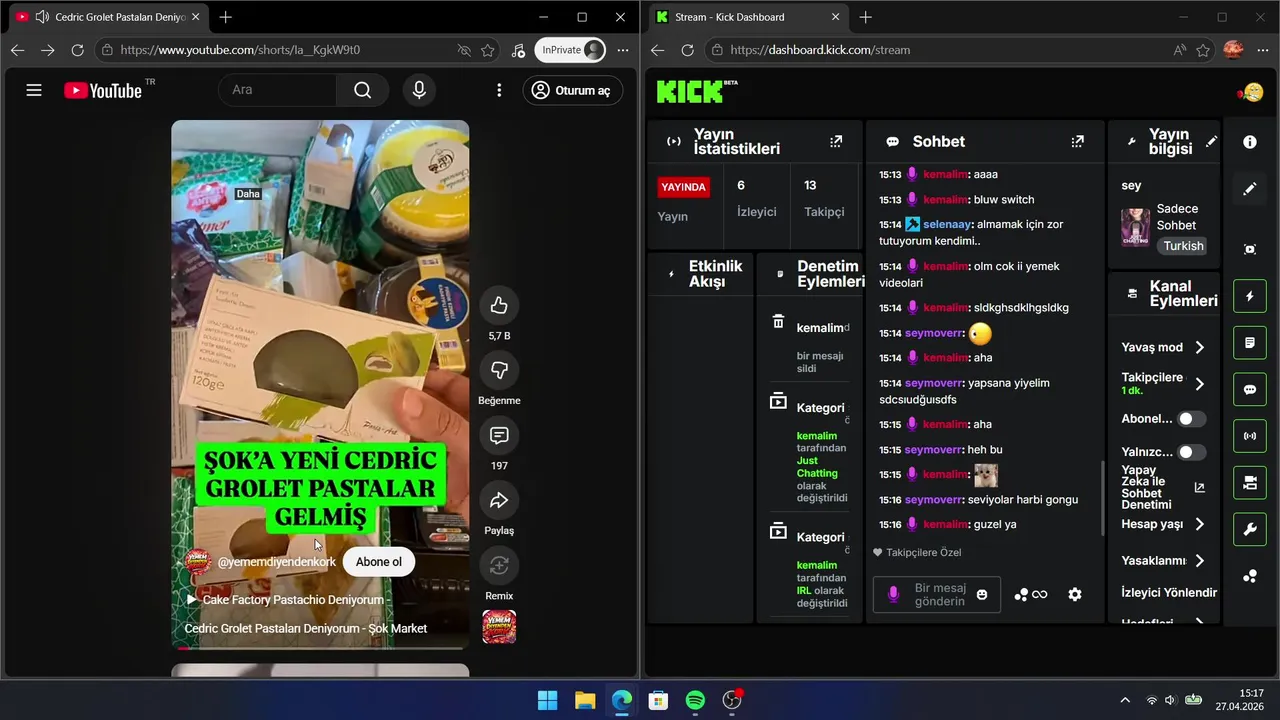The width and height of the screenshot is (1280, 720).
Task: Click the screen capture sidebar icon
Action: point(1250,249)
